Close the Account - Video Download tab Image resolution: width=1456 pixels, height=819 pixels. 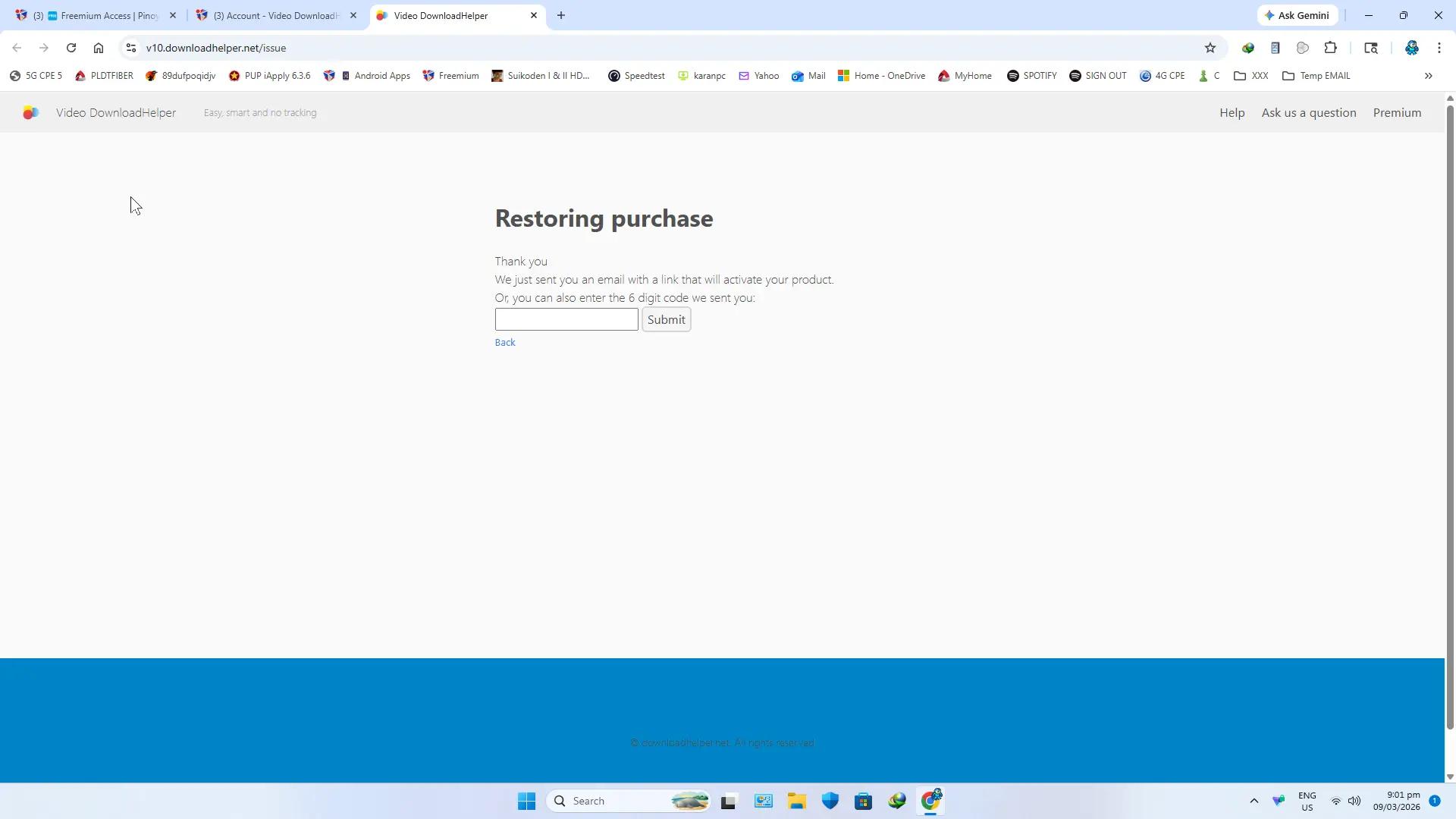tap(353, 15)
